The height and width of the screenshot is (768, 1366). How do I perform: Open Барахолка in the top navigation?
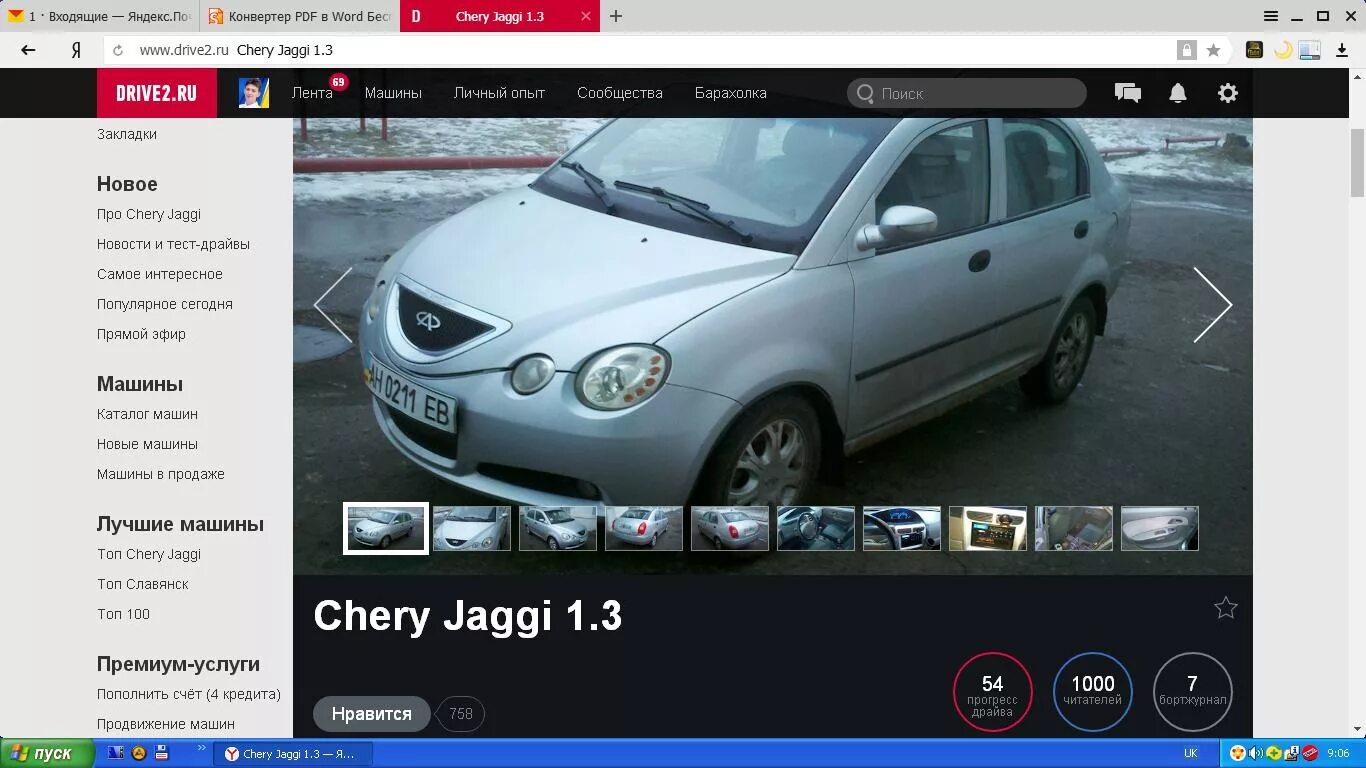click(x=731, y=93)
